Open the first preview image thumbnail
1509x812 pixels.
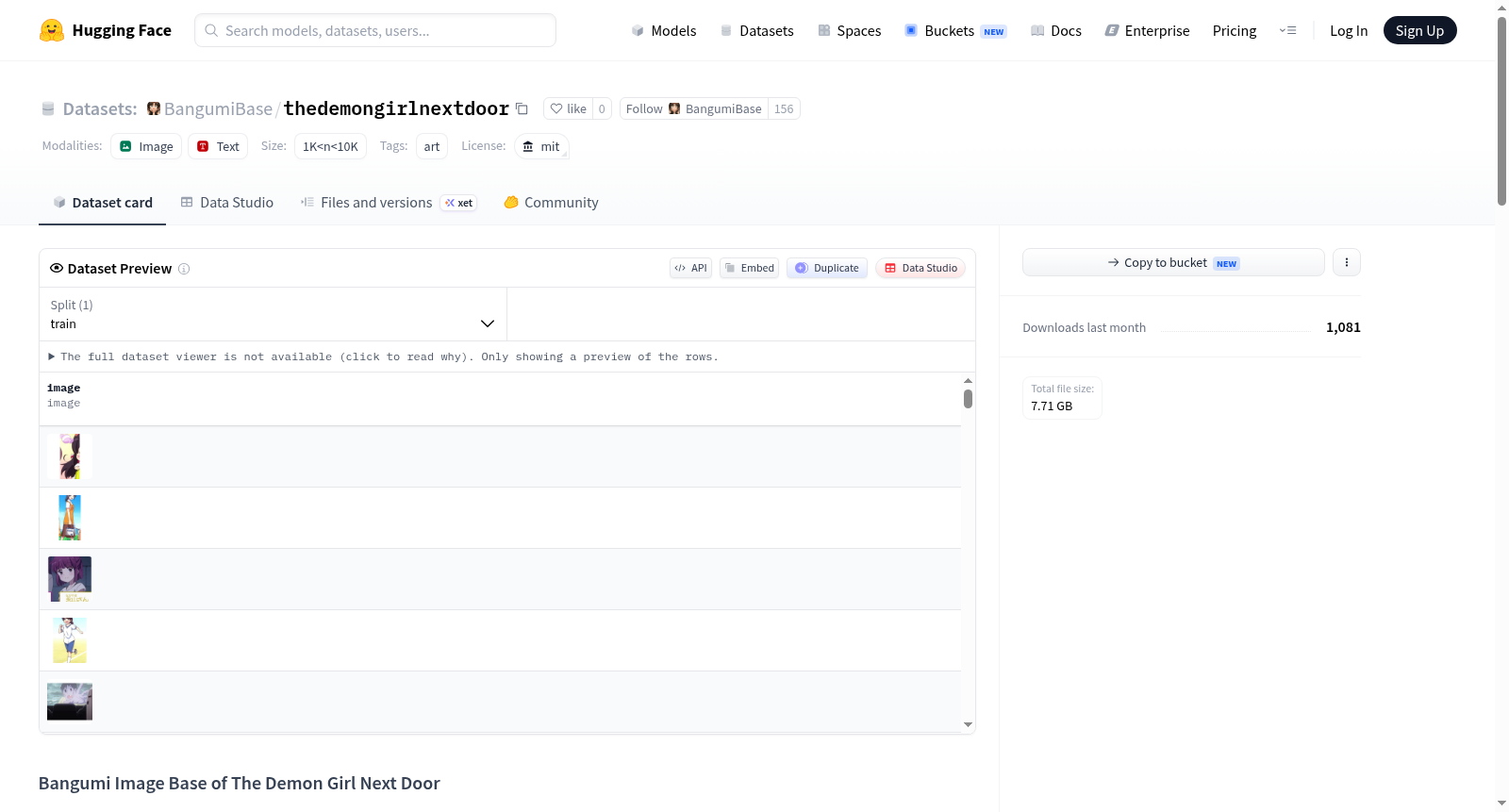[70, 456]
